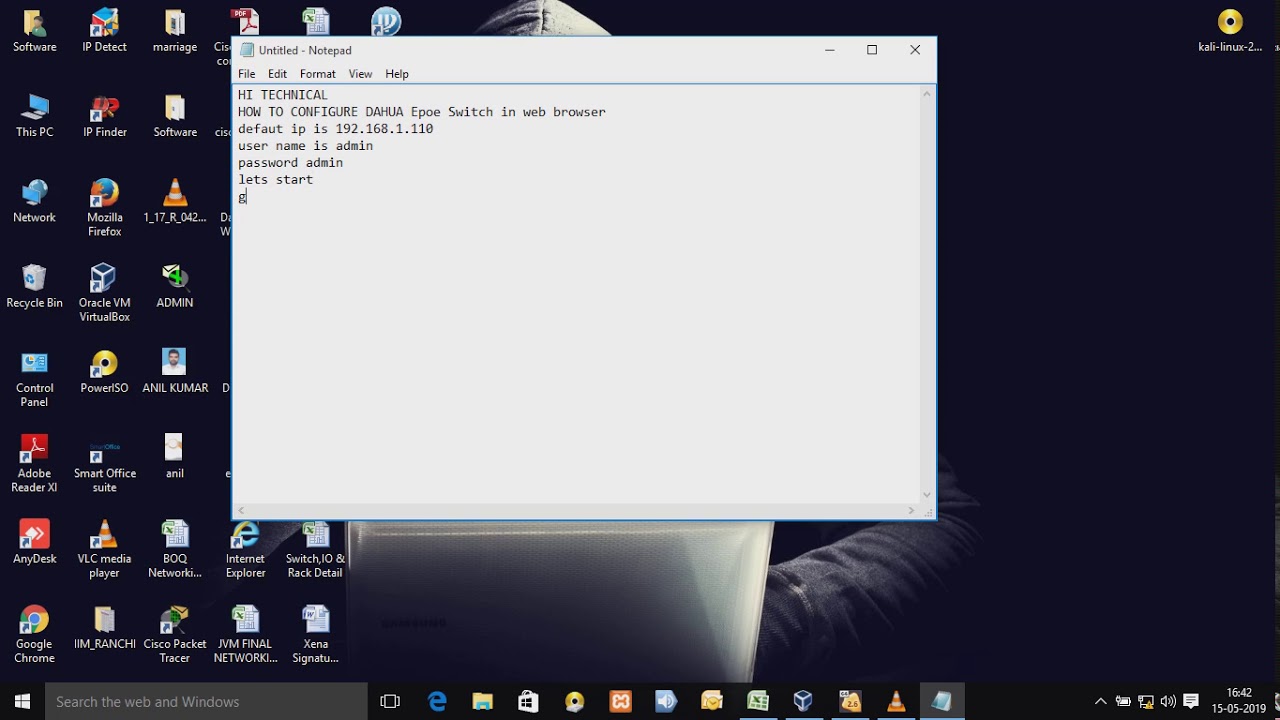1280x720 pixels.
Task: Open ANIL KUMAR photo icon
Action: pyautogui.click(x=175, y=372)
